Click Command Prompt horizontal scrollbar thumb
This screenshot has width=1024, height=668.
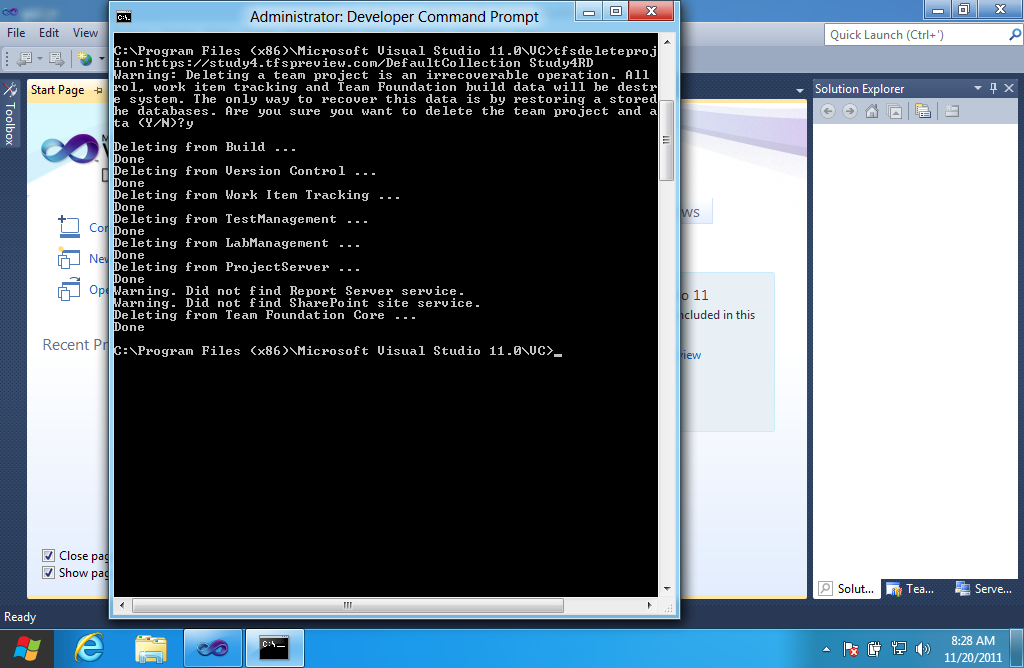point(347,605)
